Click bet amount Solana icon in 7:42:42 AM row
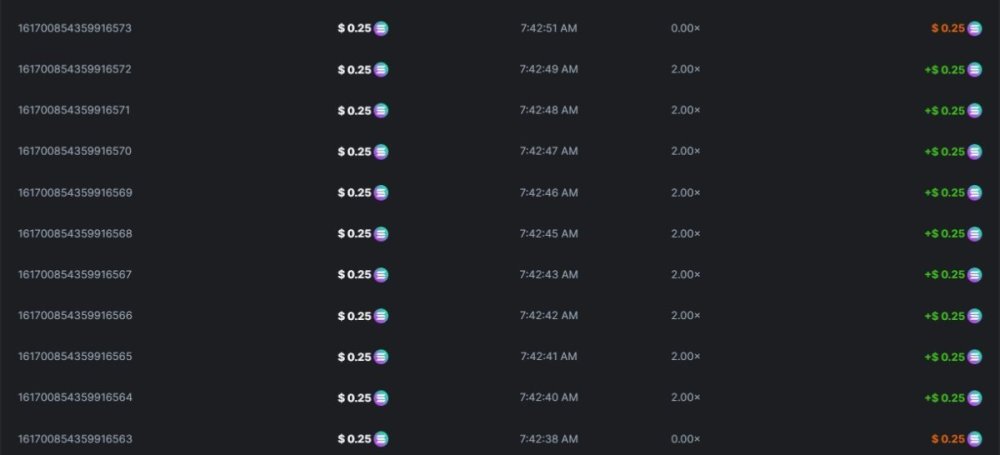Image resolution: width=1000 pixels, height=455 pixels. click(x=381, y=316)
